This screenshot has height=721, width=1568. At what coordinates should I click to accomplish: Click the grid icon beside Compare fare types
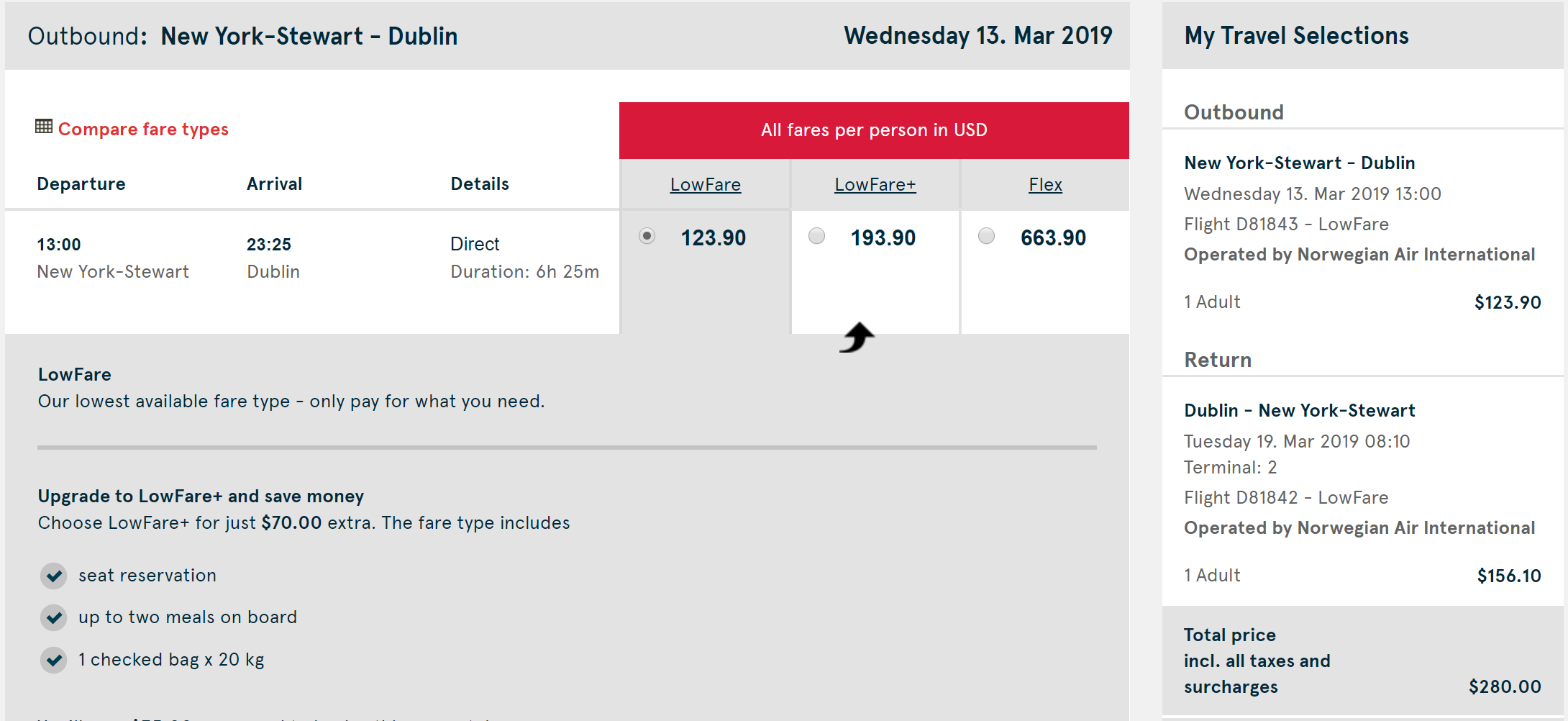click(44, 127)
